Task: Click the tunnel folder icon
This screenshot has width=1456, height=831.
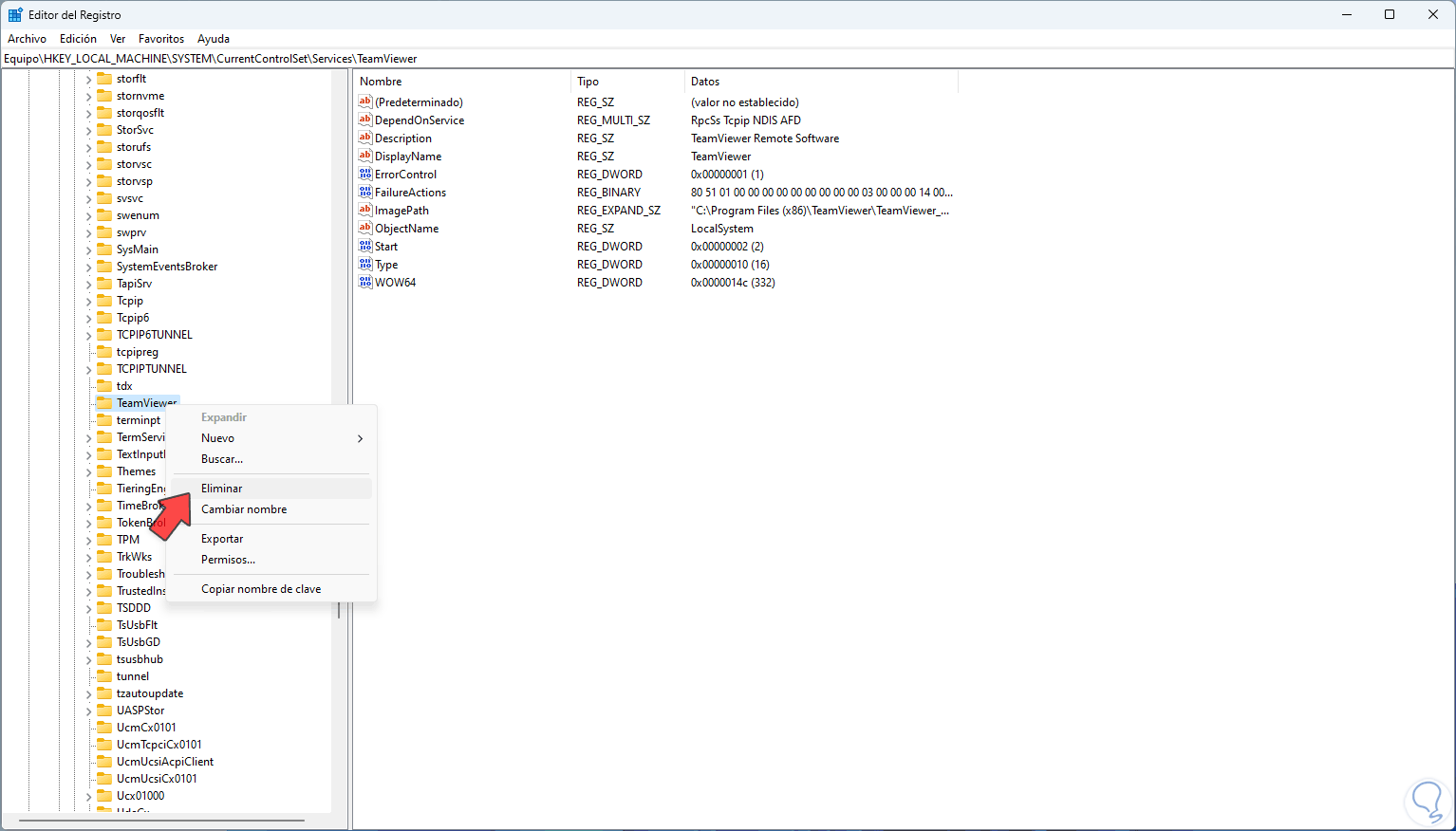Action: [104, 676]
